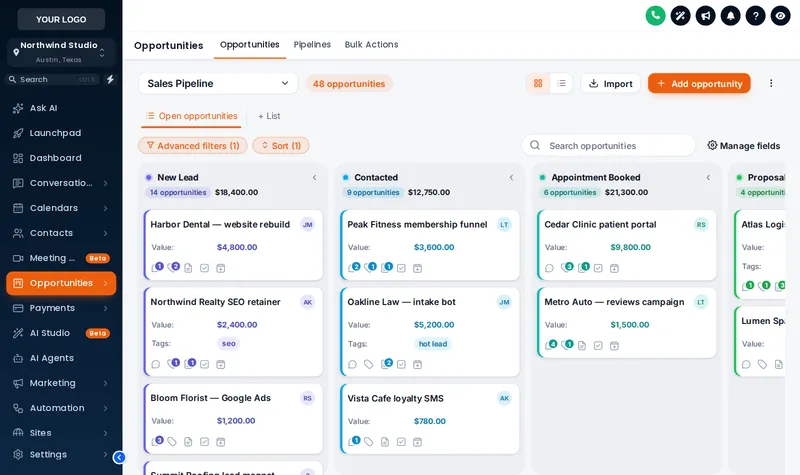Image resolution: width=800 pixels, height=475 pixels.
Task: Open Sites in the sidebar
Action: click(x=61, y=433)
